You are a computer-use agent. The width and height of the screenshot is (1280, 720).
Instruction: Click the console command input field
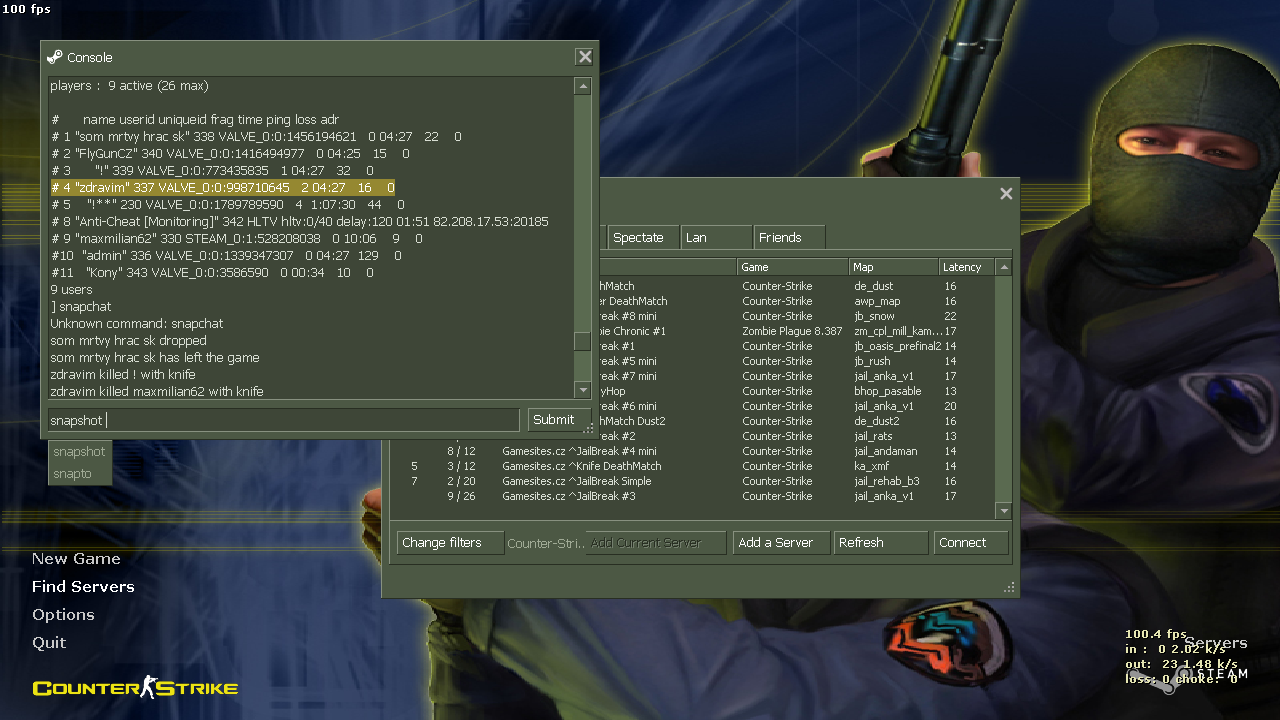click(284, 420)
